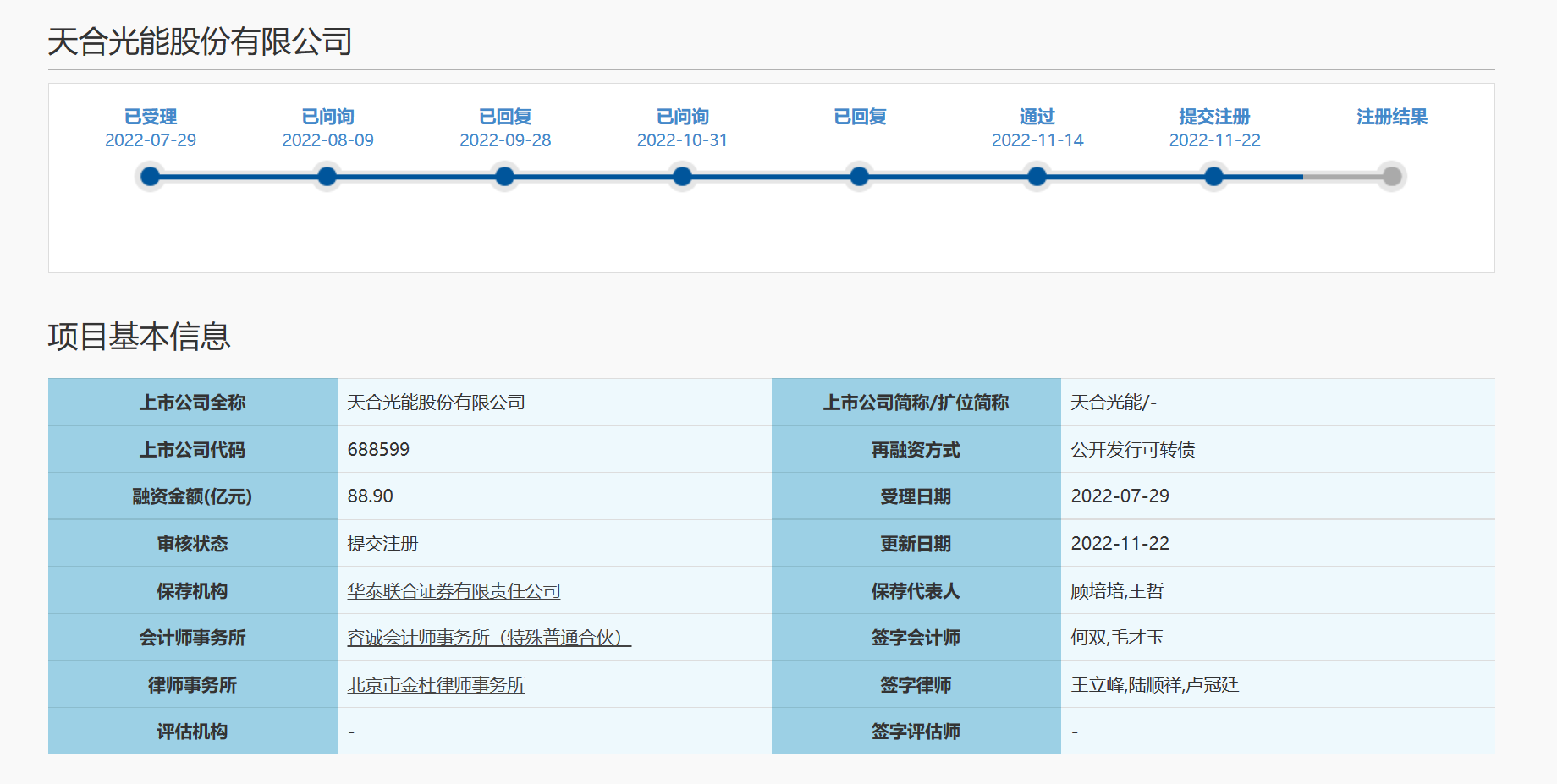Viewport: 1557px width, 784px height.
Task: Click the 上市公司代码 header cell
Action: (193, 449)
